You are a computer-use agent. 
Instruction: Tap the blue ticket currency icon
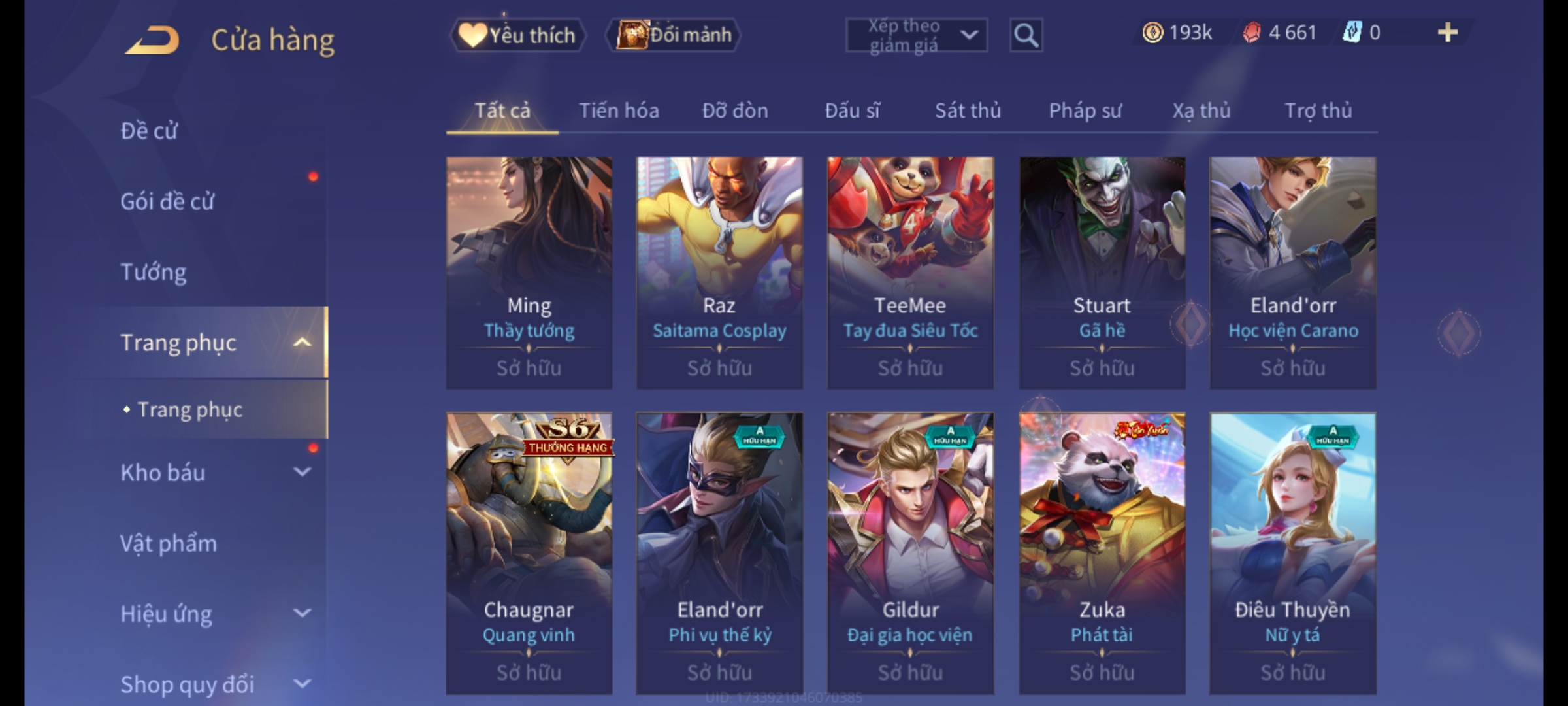click(1352, 33)
